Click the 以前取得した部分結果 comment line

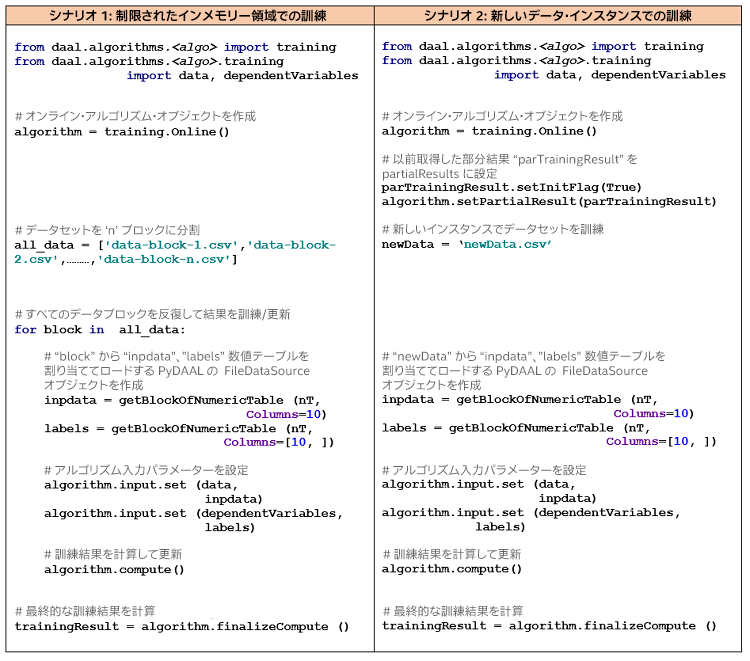tap(509, 159)
